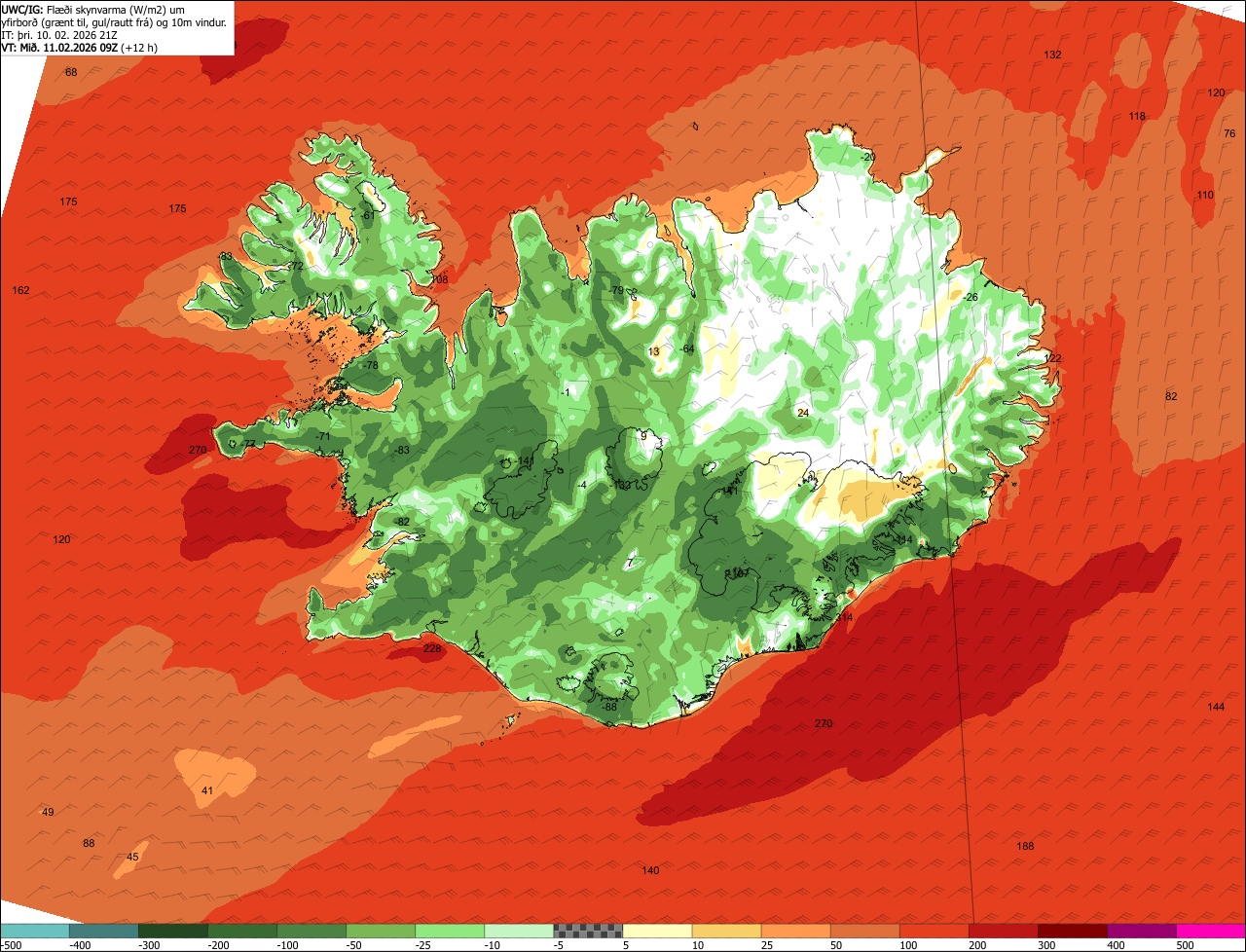Click the value 228 off the southwest coast
The width and height of the screenshot is (1246, 952).
(432, 648)
